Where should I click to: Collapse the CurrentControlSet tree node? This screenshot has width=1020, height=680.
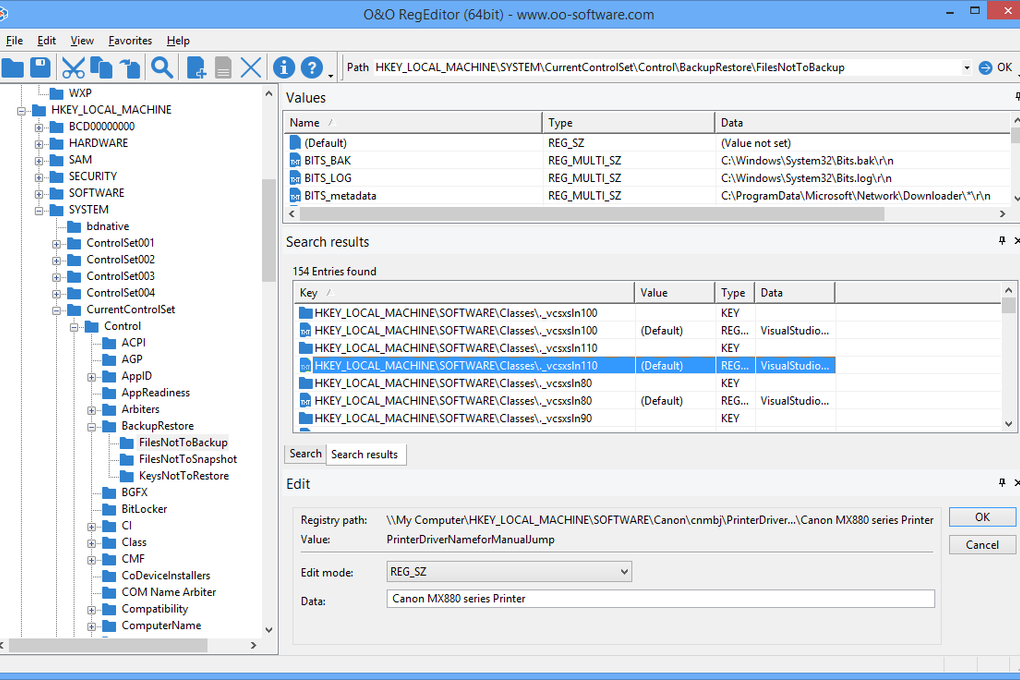point(57,310)
